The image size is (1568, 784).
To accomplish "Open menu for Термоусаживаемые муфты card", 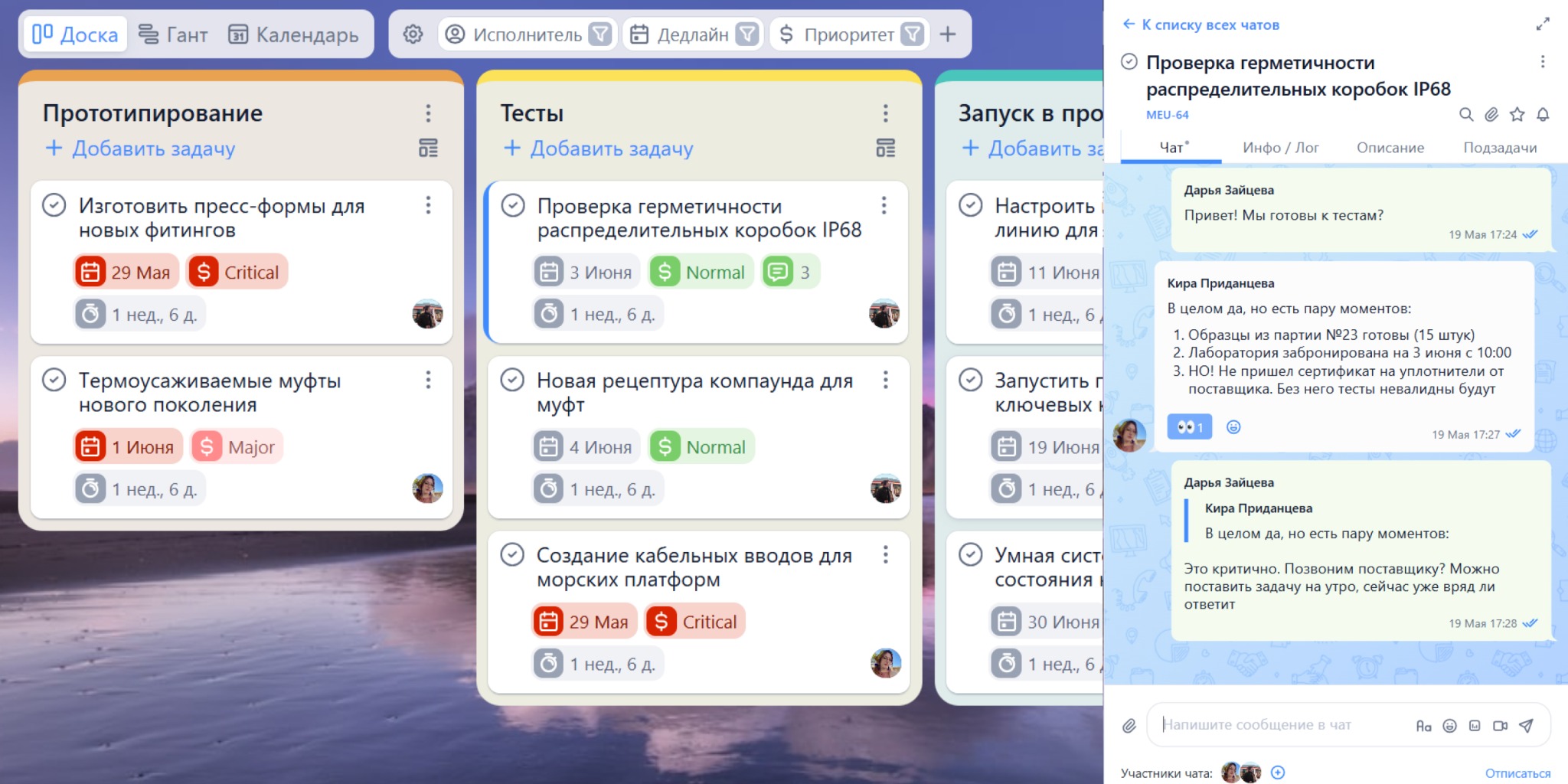I will [x=428, y=380].
